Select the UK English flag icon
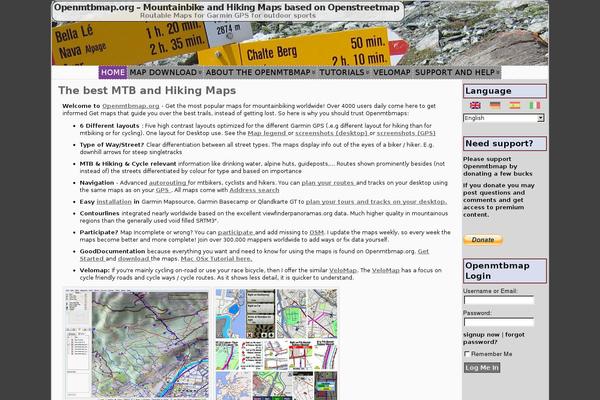600x400 pixels. click(475, 105)
